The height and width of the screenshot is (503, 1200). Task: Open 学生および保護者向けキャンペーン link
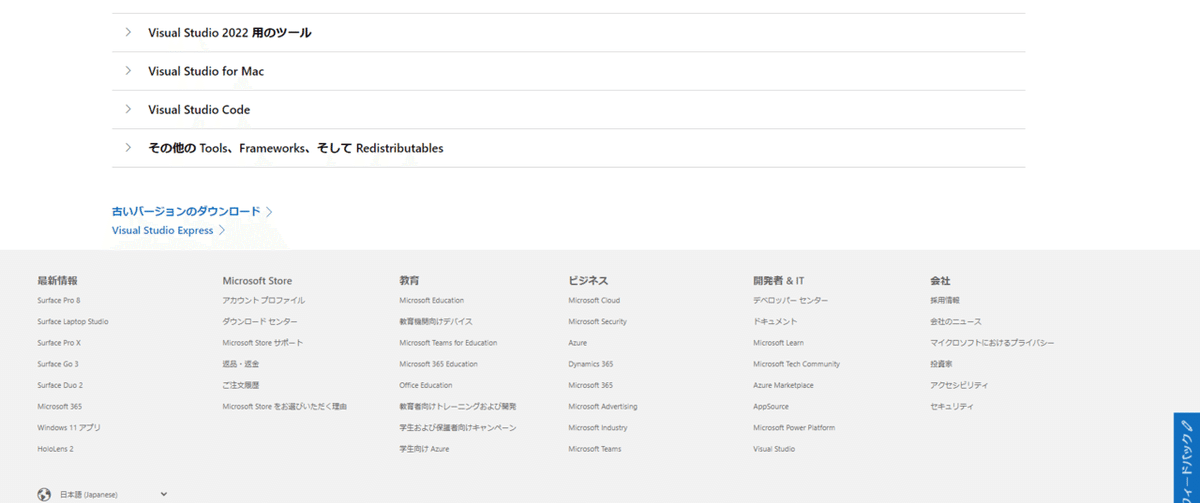pyautogui.click(x=458, y=428)
